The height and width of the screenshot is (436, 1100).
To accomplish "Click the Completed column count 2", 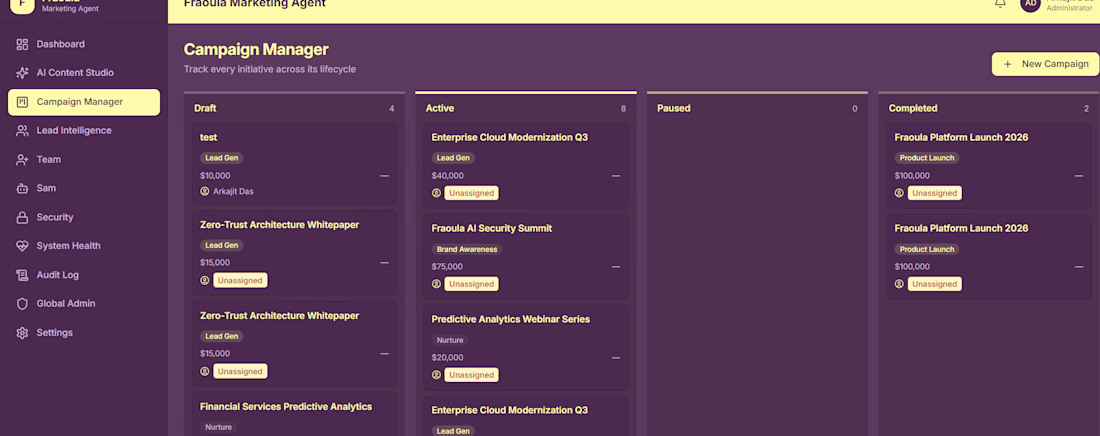I will click(1086, 109).
